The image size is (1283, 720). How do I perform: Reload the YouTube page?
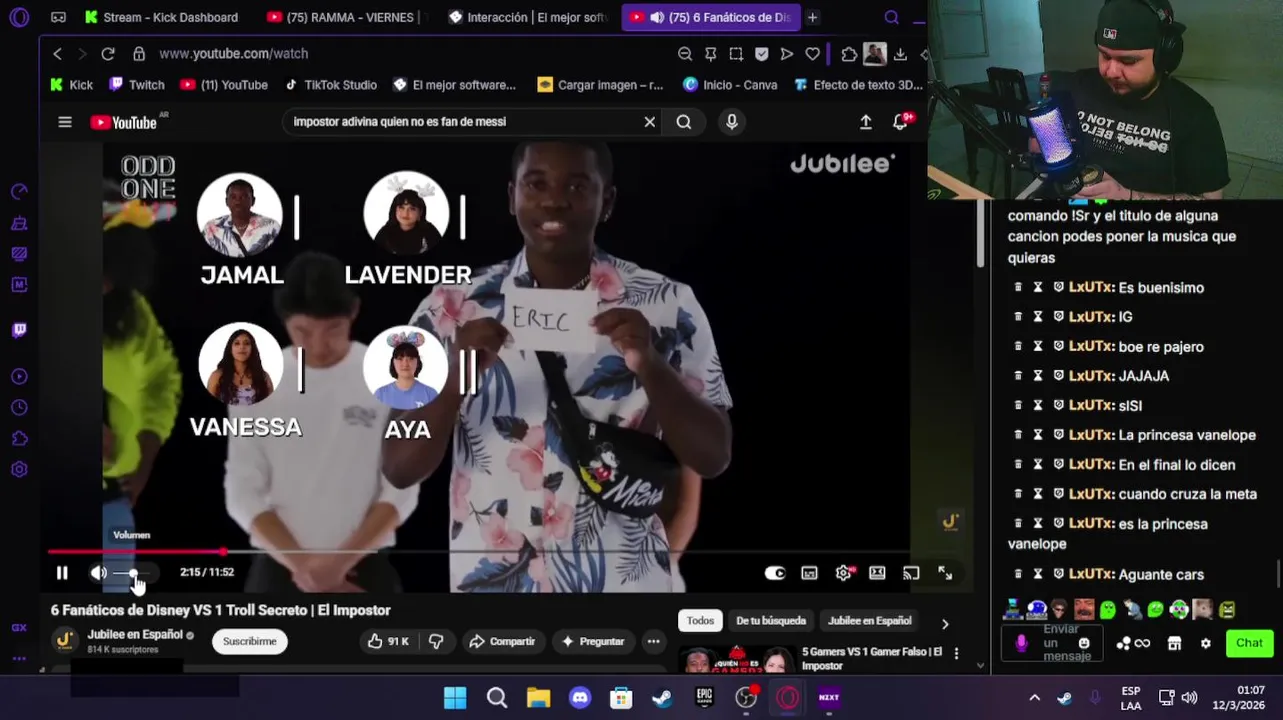[x=108, y=54]
